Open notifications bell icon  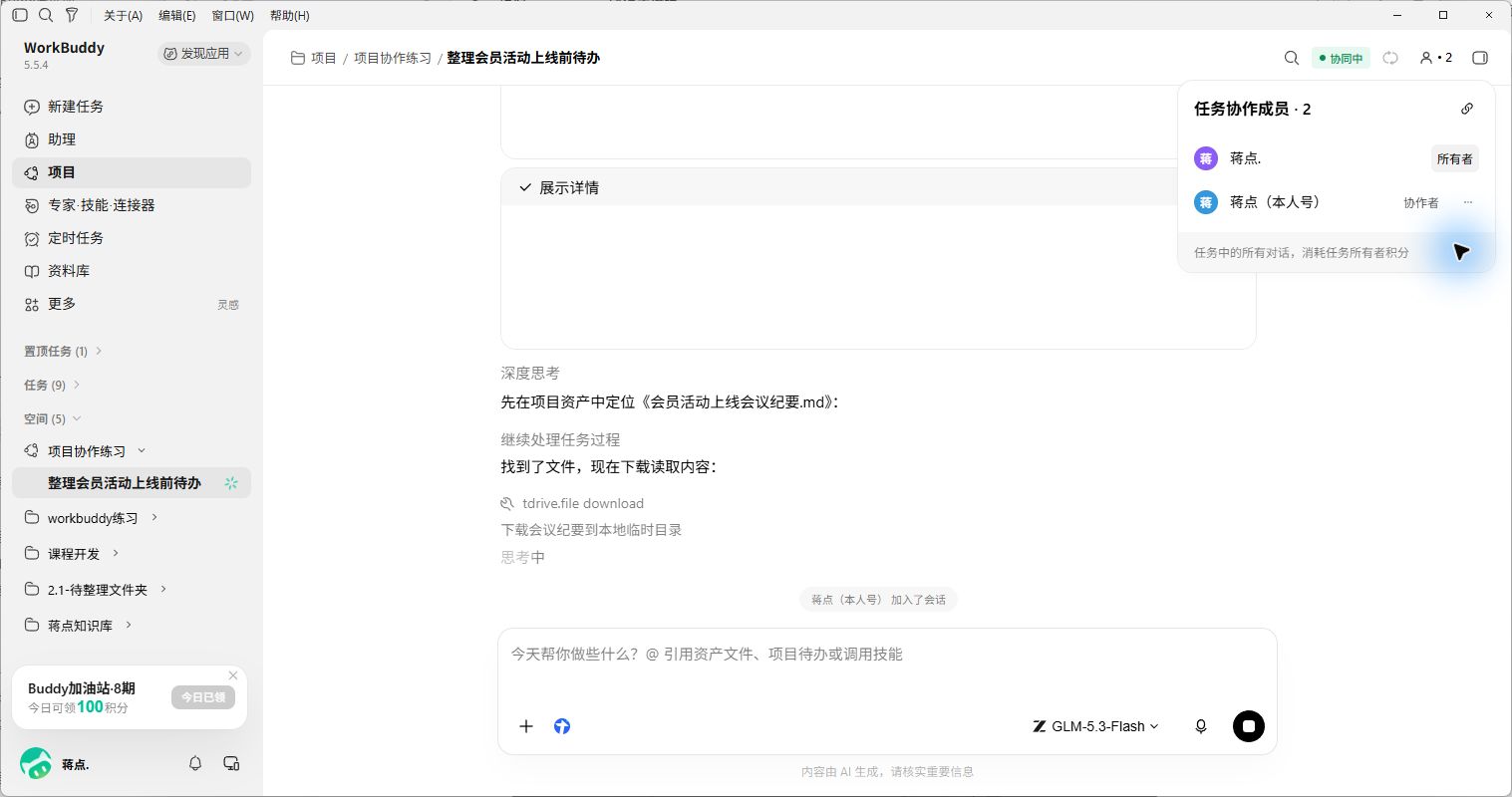click(x=195, y=764)
